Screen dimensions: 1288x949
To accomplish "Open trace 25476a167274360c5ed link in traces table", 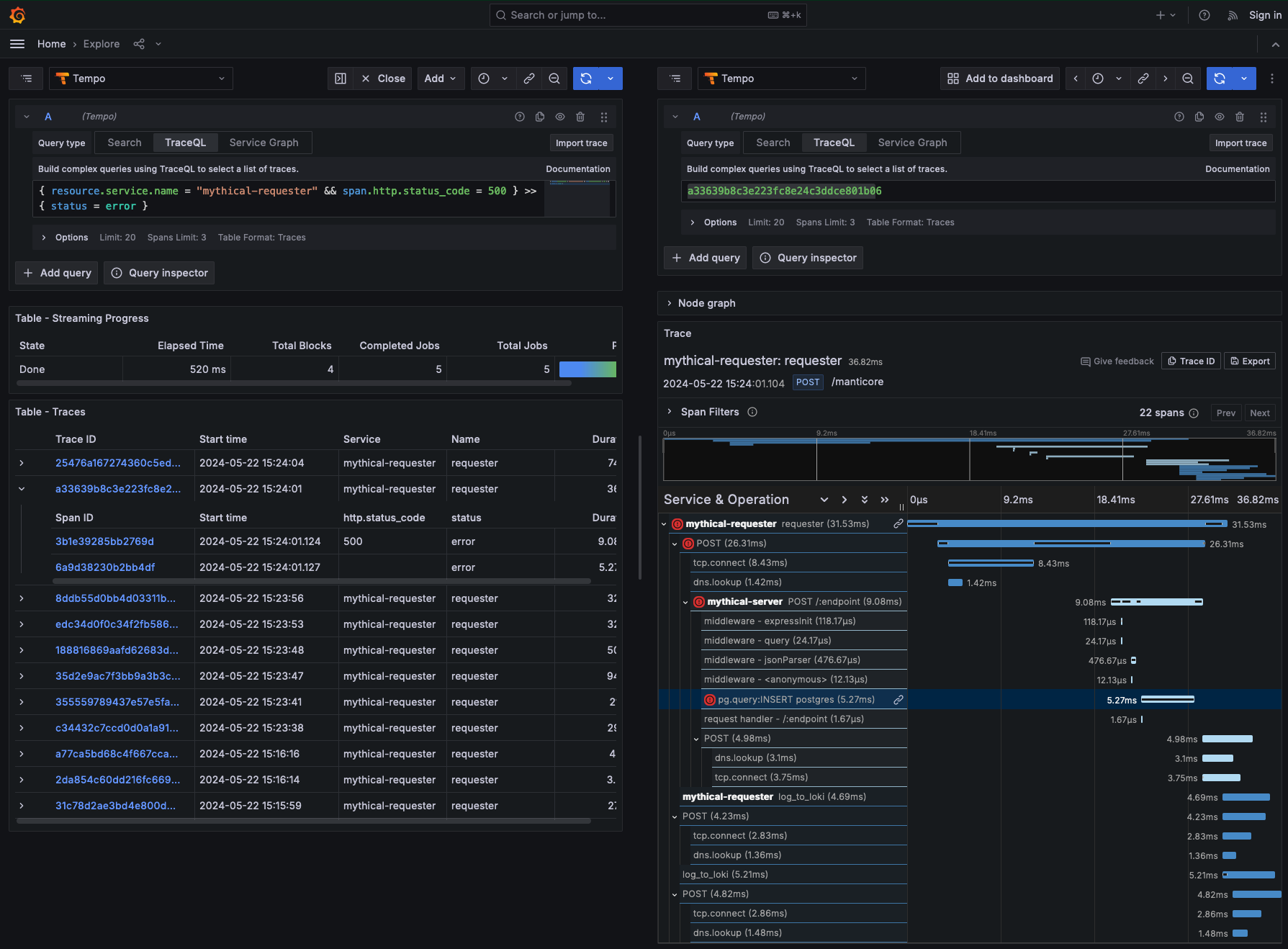I will (x=117, y=463).
